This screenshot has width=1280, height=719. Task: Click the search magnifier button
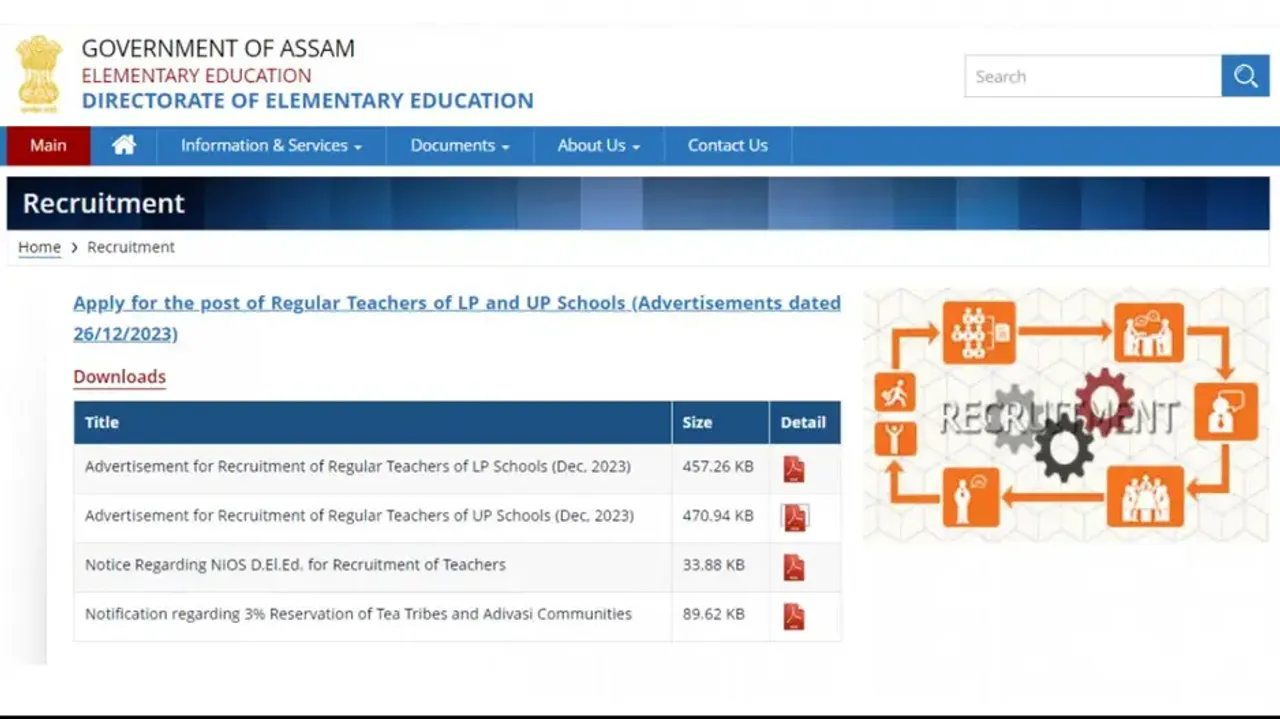tap(1245, 76)
